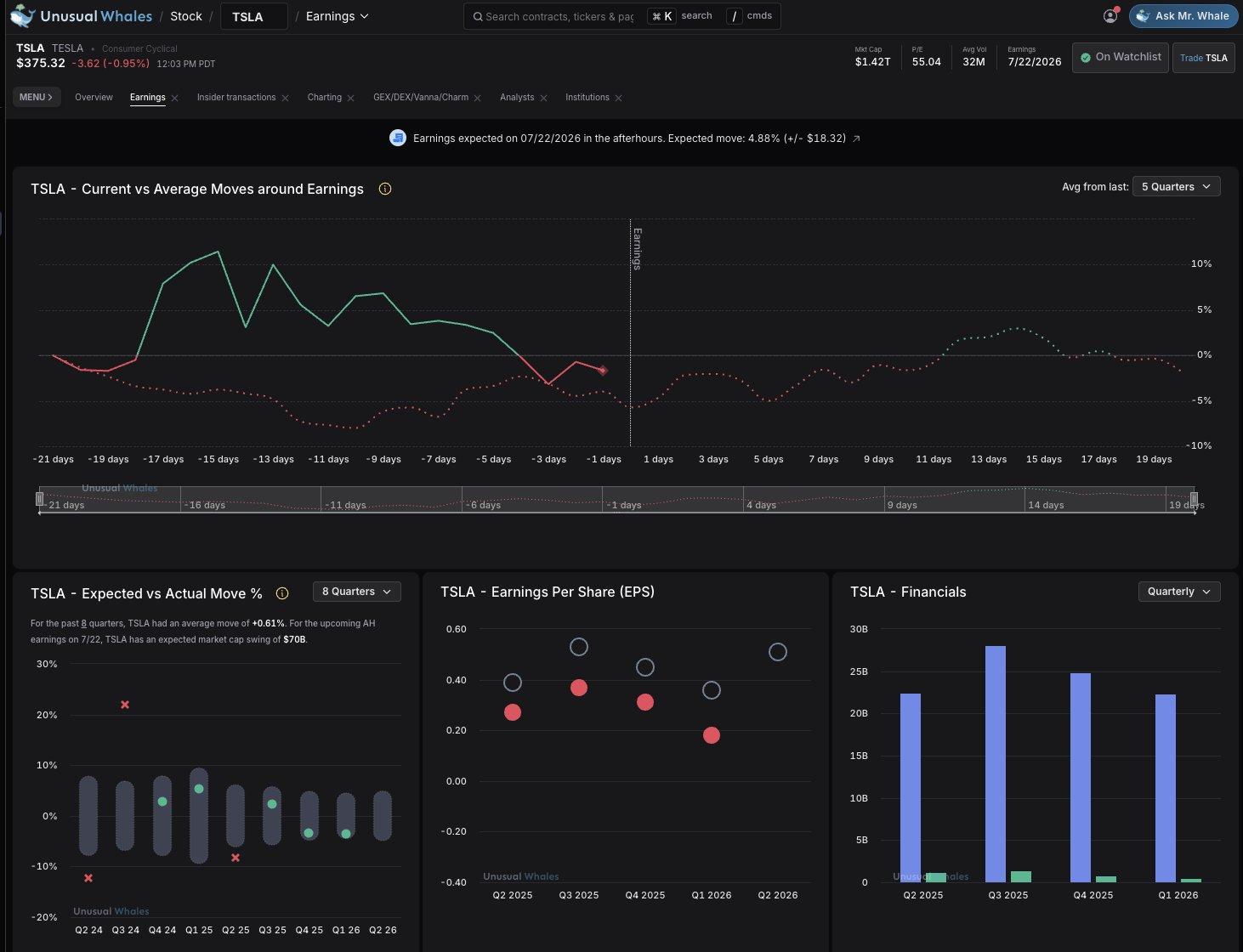Open the external link arrow after expected move
The width and height of the screenshot is (1243, 952).
[856, 139]
